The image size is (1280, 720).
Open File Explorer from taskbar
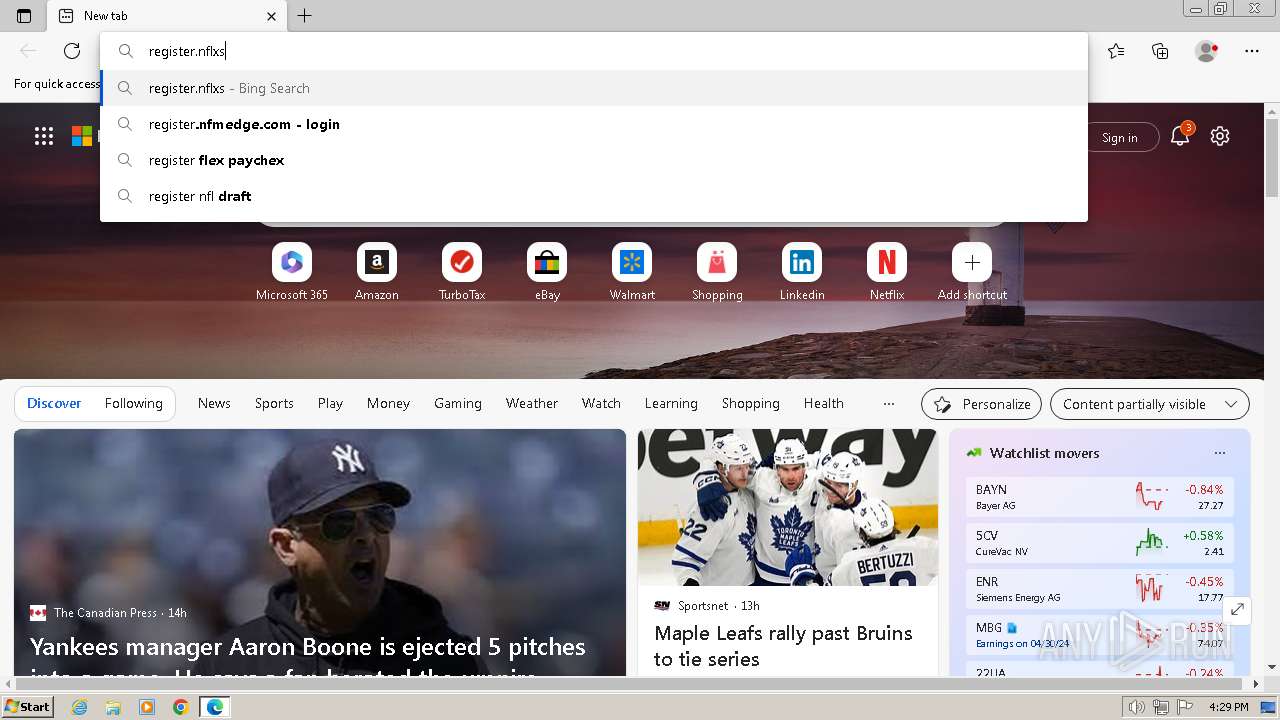pyautogui.click(x=113, y=707)
